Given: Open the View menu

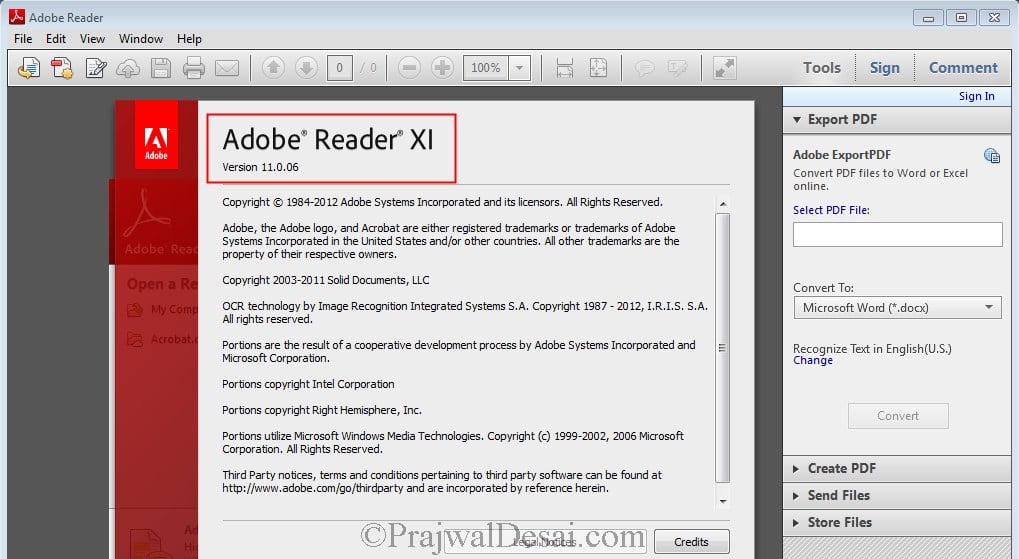Looking at the screenshot, I should pyautogui.click(x=92, y=39).
